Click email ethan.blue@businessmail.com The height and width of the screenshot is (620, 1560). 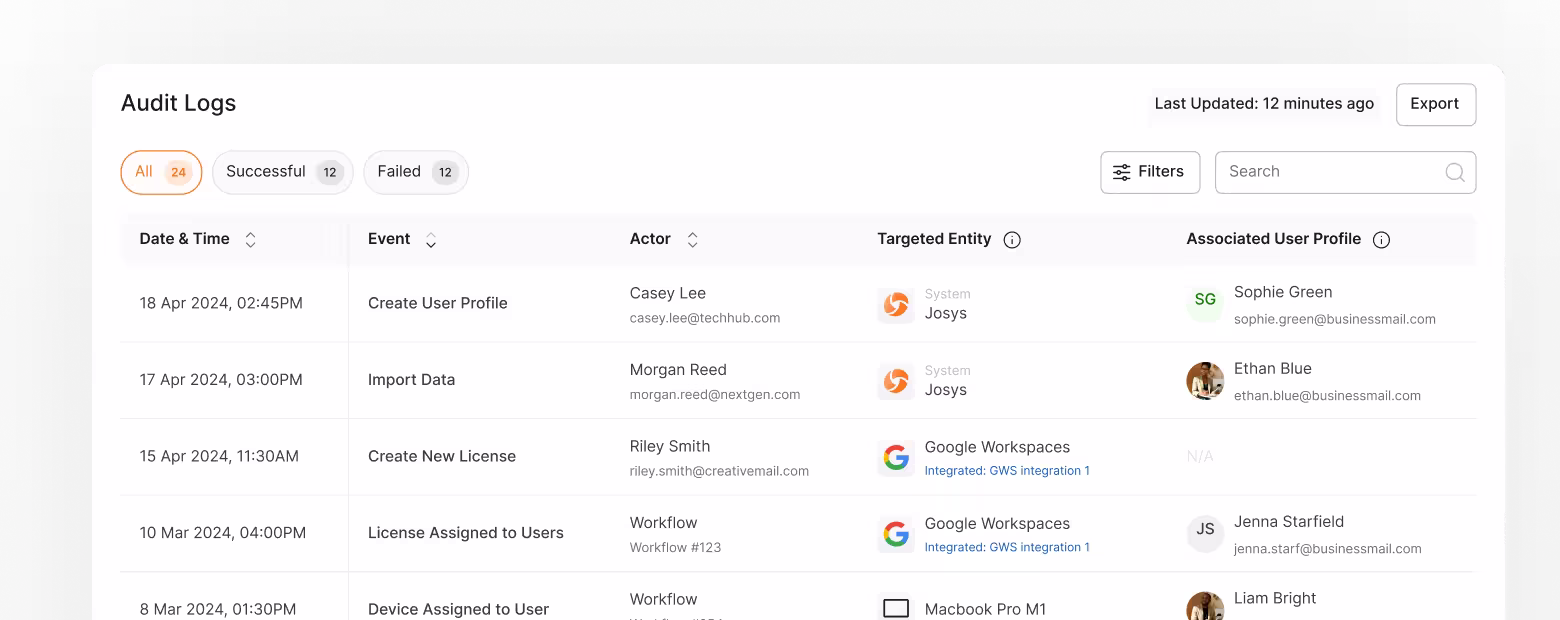pyautogui.click(x=1327, y=396)
